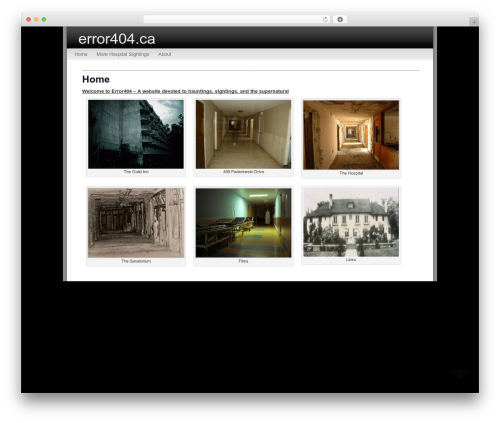This screenshot has width=500, height=423.
Task: Open The Sanatorium sepia photo thumbnail
Action: click(x=136, y=223)
